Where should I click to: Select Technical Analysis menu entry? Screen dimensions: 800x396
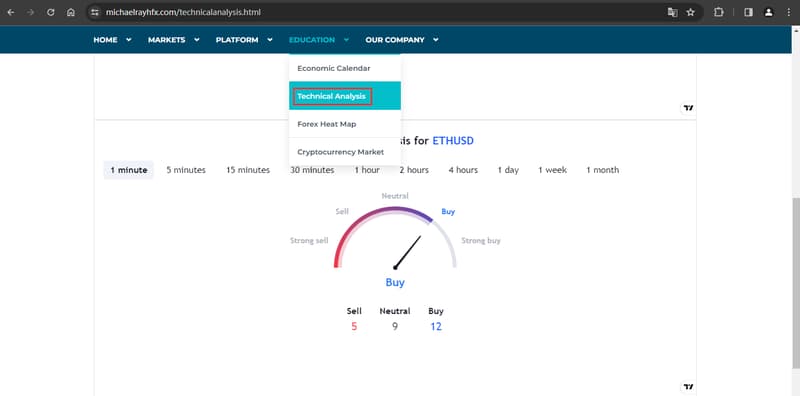pos(345,95)
